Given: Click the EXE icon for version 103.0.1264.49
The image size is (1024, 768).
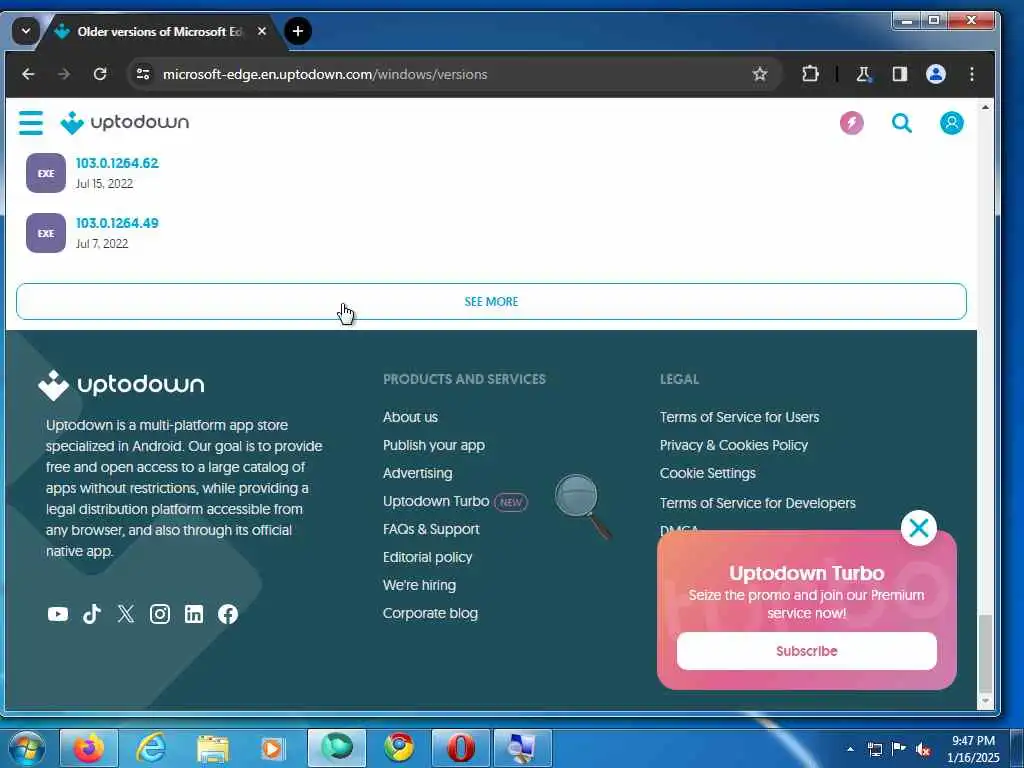Looking at the screenshot, I should [46, 233].
